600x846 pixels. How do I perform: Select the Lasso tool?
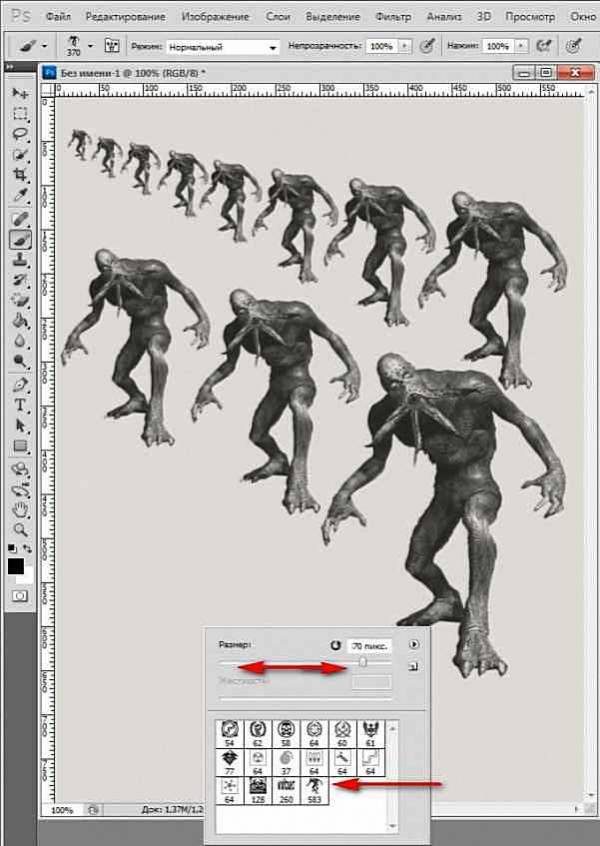coord(20,133)
